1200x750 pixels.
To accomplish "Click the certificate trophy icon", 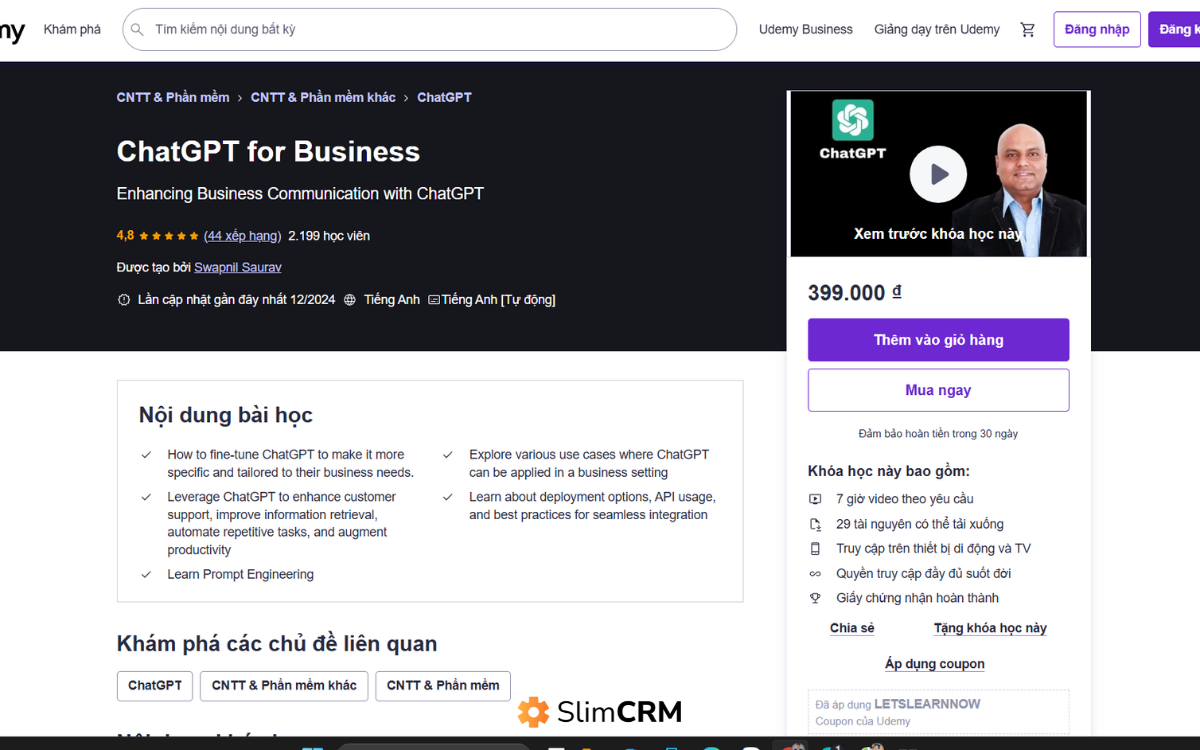I will click(x=815, y=598).
